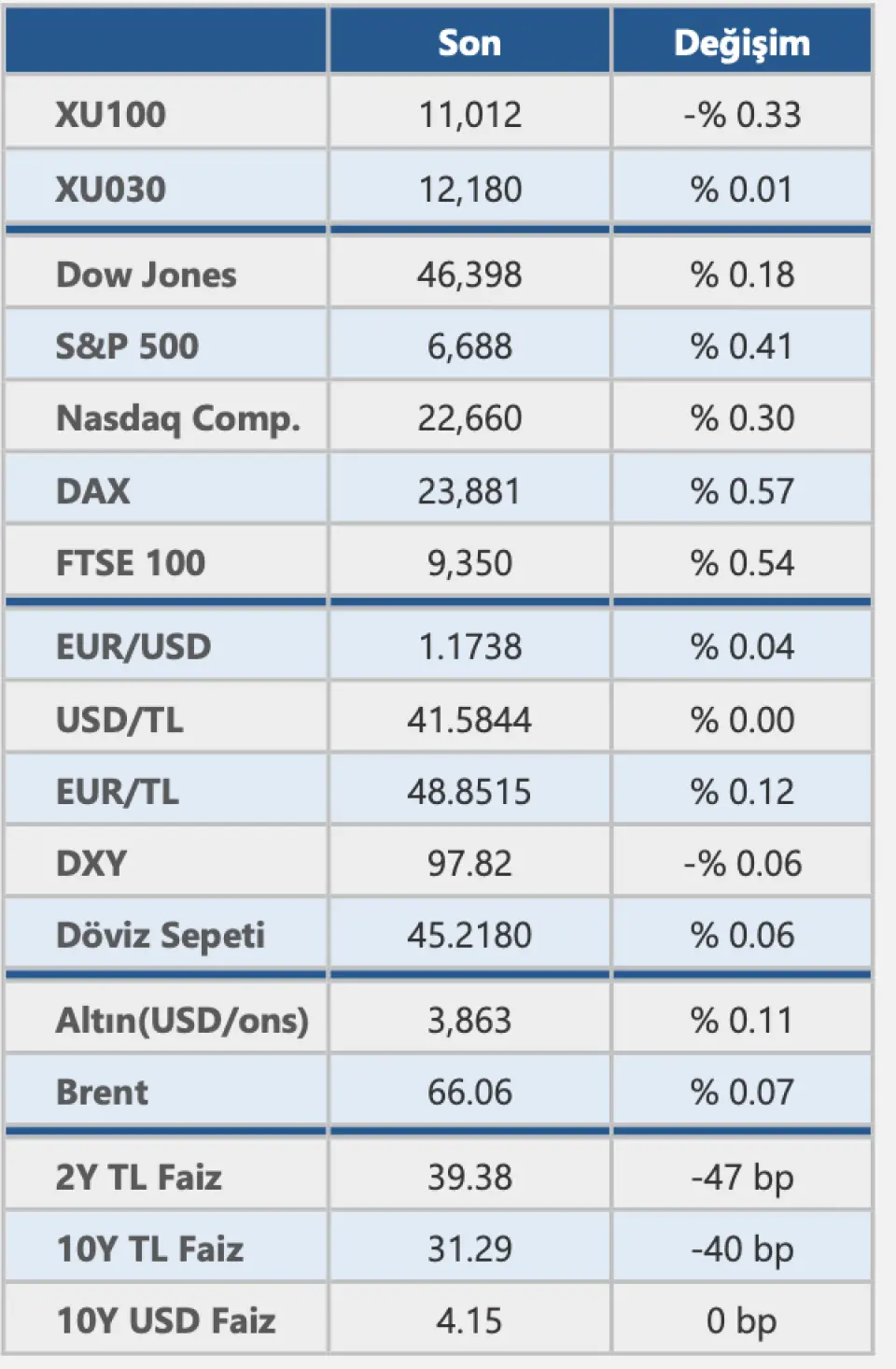Viewport: 896px width, 1369px height.
Task: Click the Brent value 66.06
Action: pos(469,1092)
